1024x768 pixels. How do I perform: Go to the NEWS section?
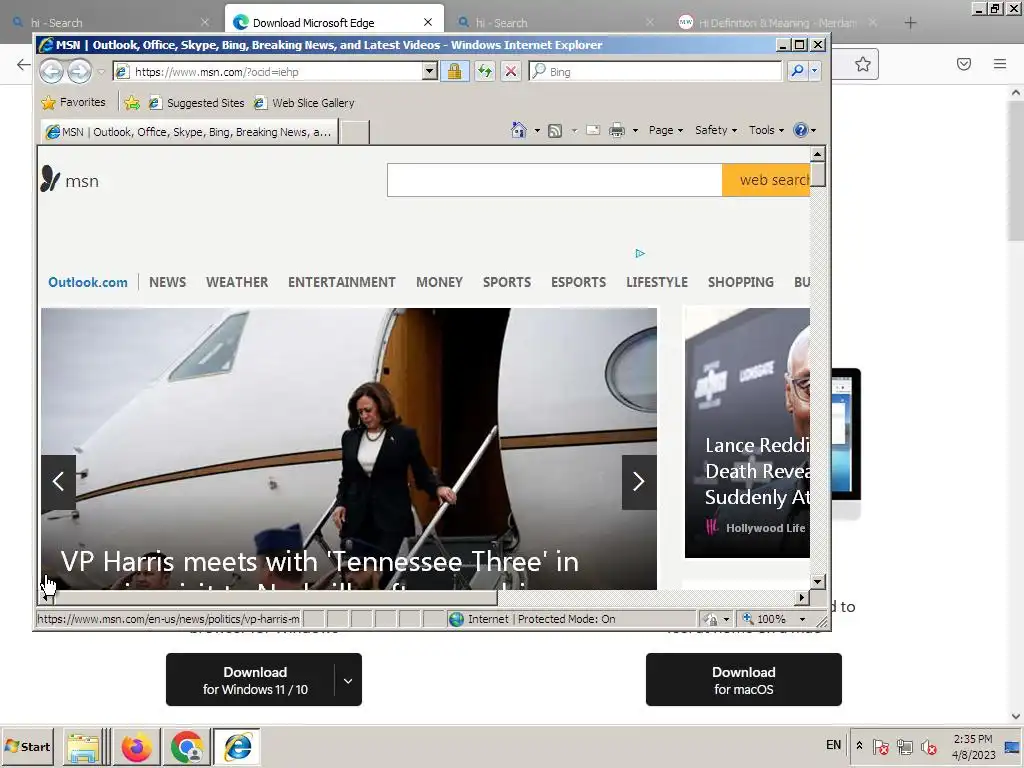click(167, 282)
